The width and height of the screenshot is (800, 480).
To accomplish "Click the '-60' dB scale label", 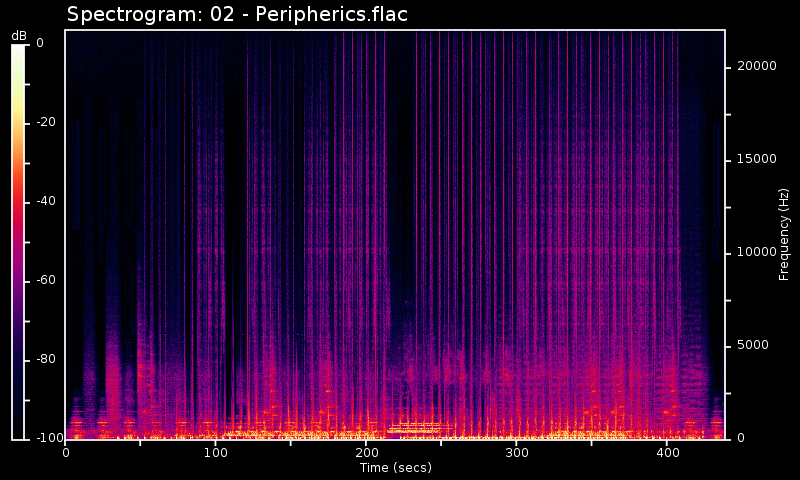I will 39,280.
